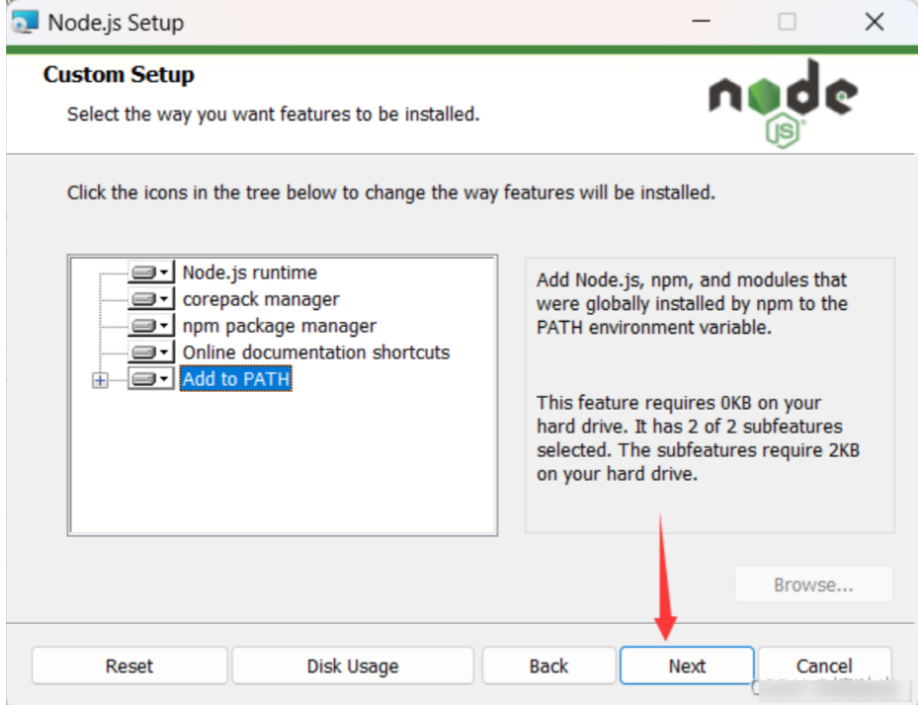Select the corepack manager tree item

261,299
